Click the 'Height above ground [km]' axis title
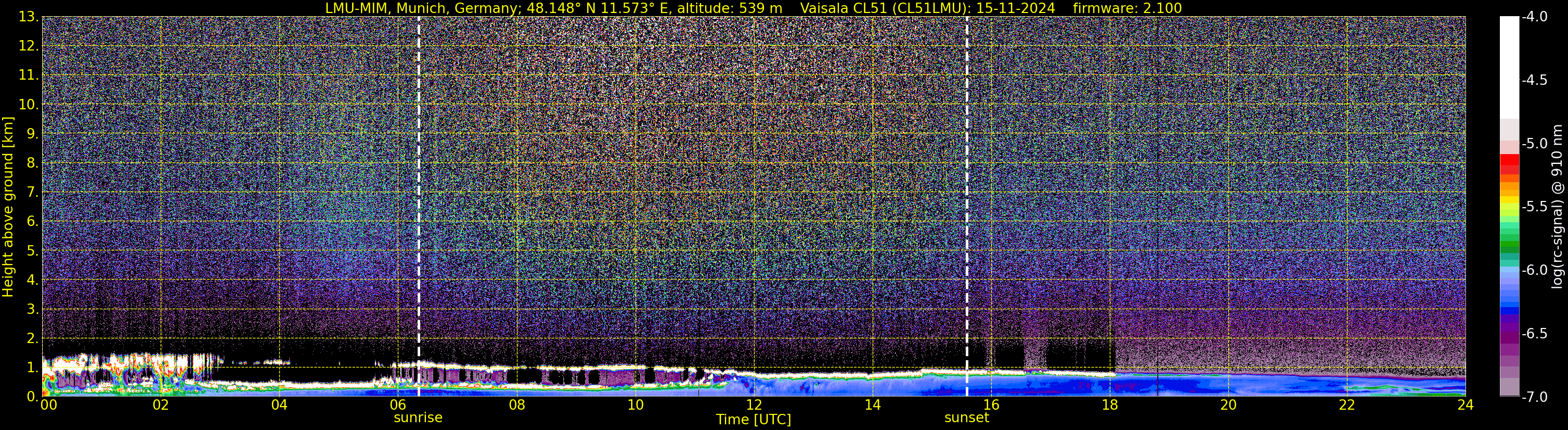Viewport: 1568px width, 430px height. pos(8,207)
